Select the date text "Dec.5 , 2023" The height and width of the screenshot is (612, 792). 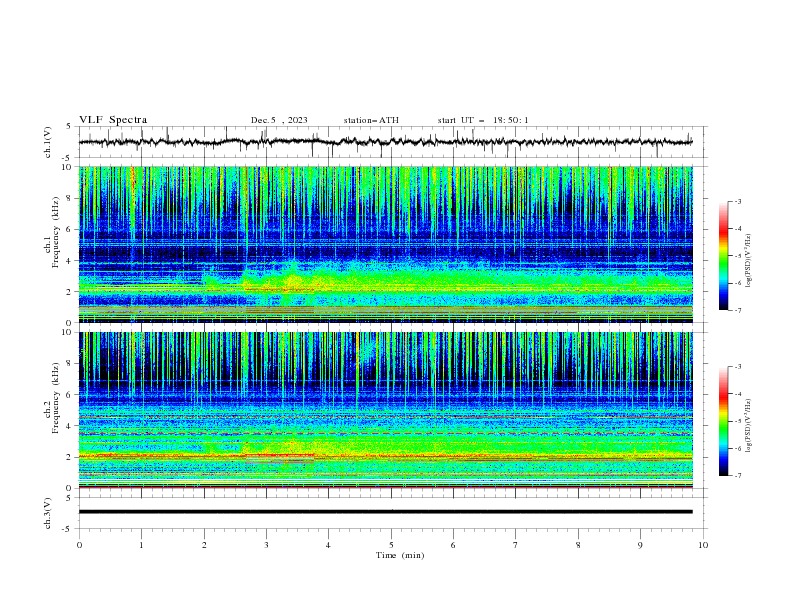279,120
